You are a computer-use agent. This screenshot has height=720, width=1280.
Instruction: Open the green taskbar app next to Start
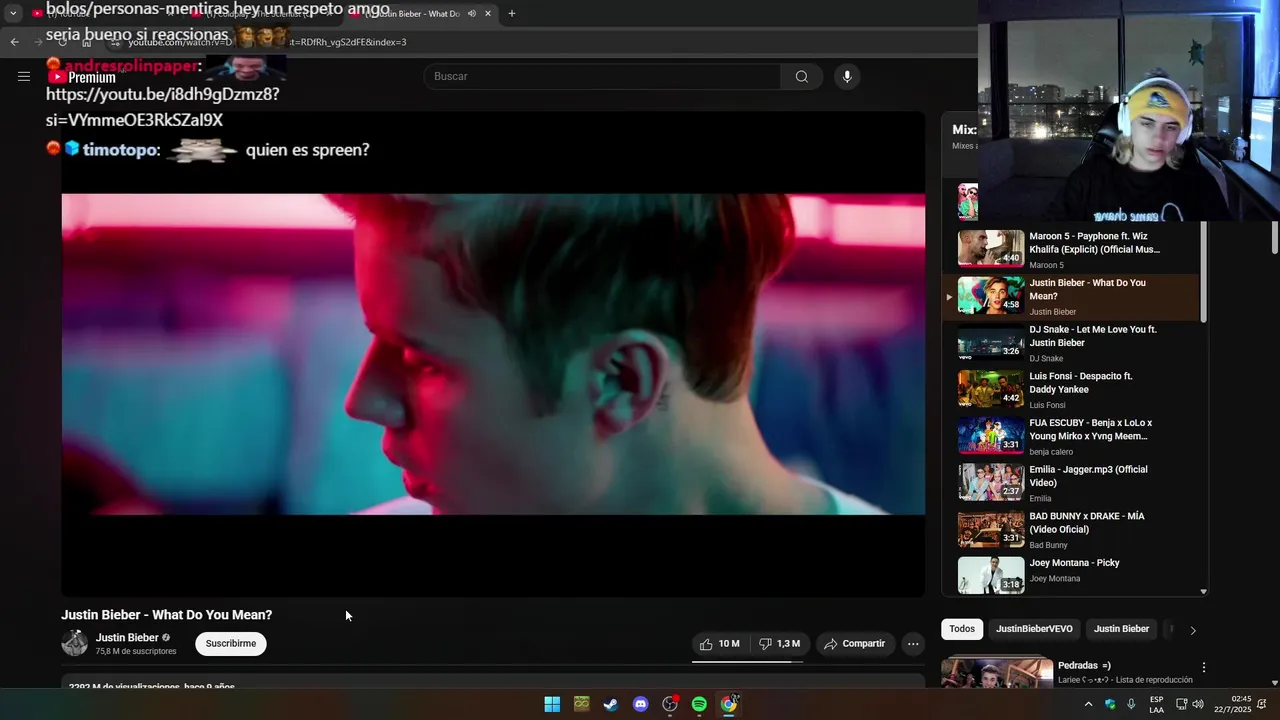581,704
